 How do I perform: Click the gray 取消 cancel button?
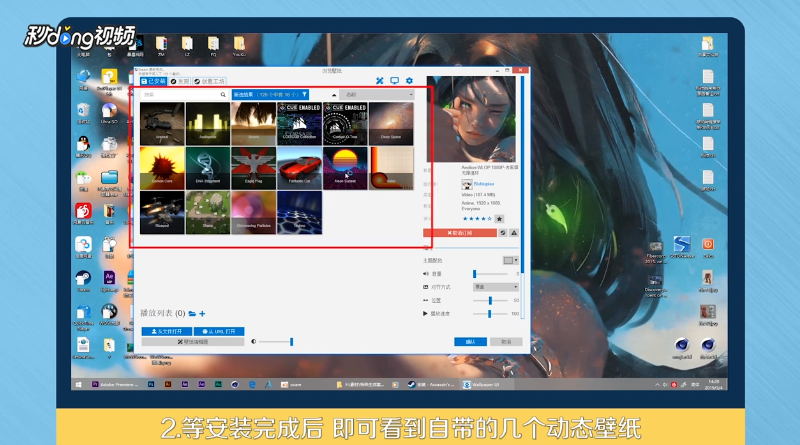click(506, 341)
